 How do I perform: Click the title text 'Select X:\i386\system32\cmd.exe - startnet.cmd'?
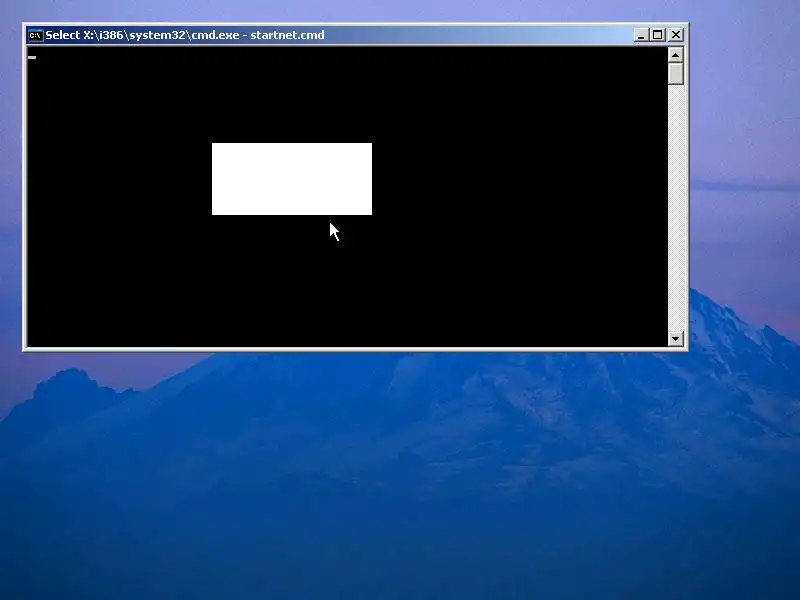(185, 35)
